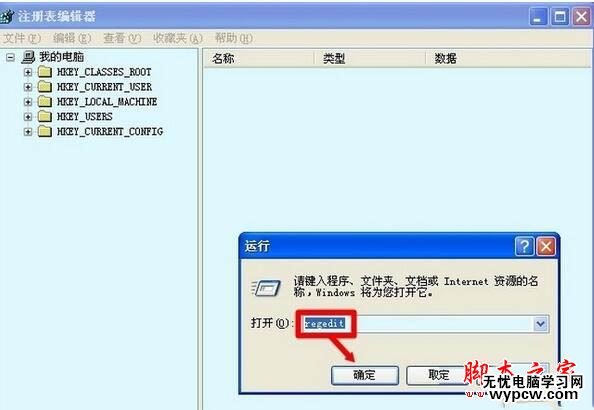Open the Run dialog command history dropdown
Viewport: 594px width, 410px height.
(x=541, y=324)
